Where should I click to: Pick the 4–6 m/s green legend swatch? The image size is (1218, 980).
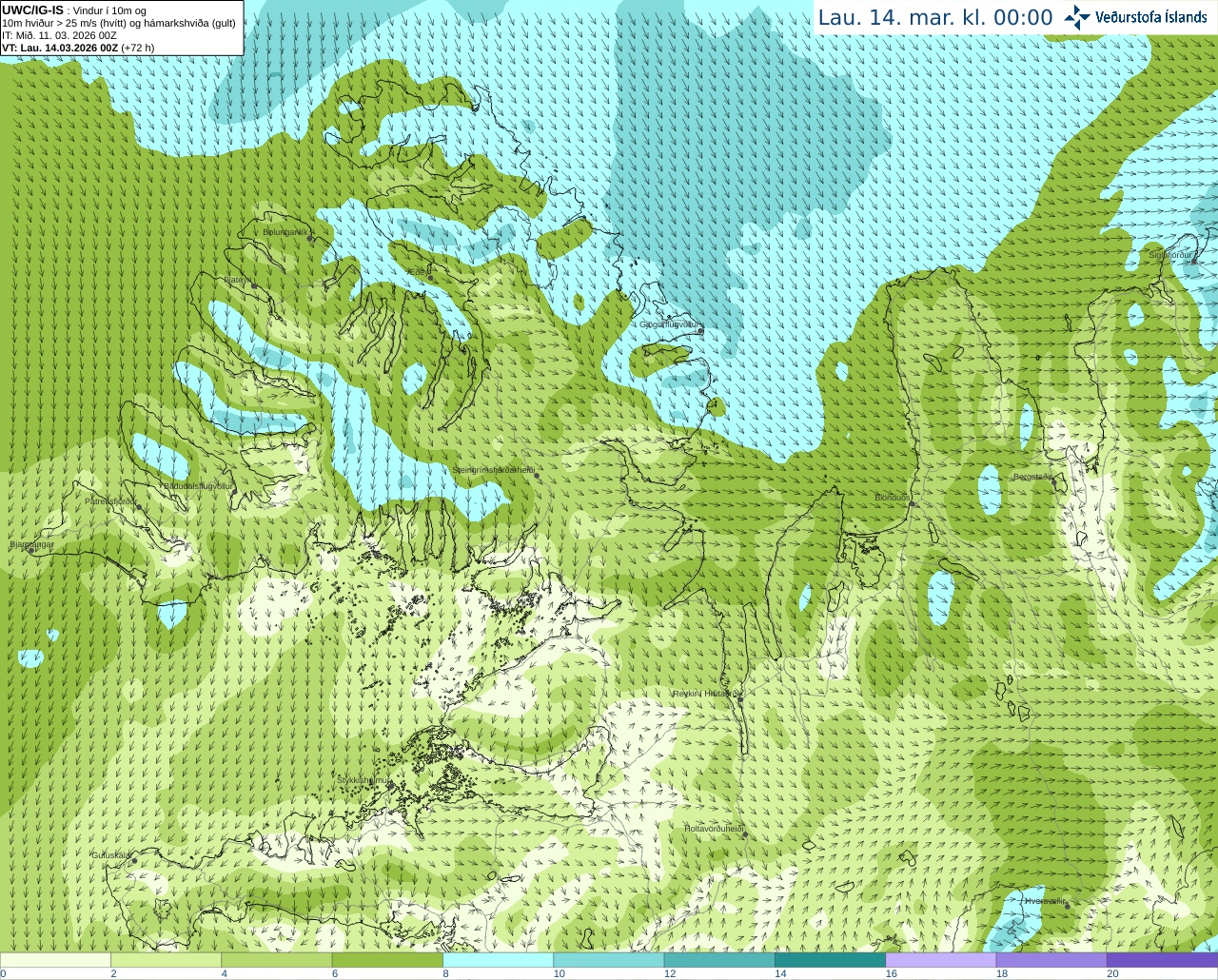[277, 960]
